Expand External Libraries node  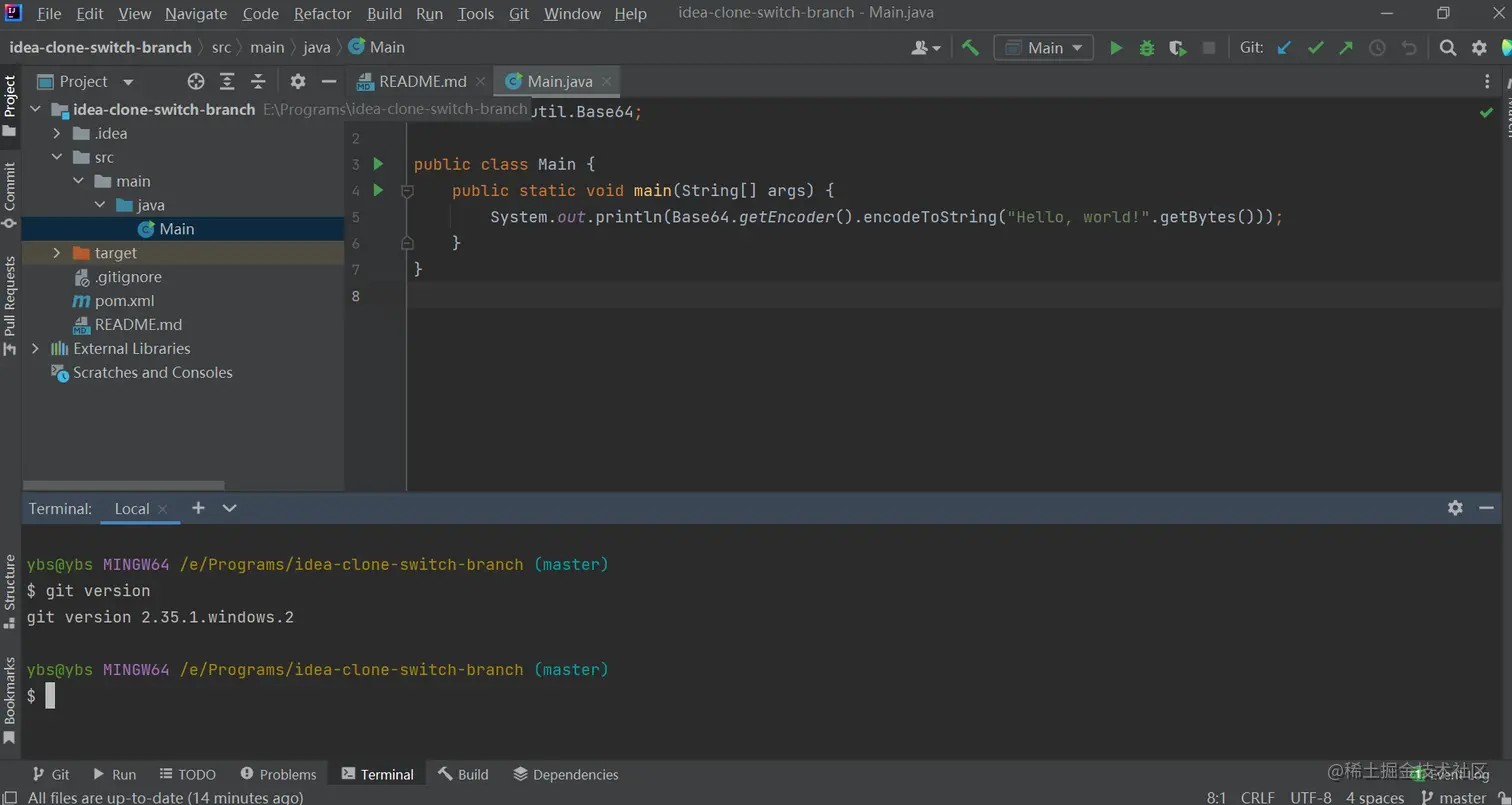(36, 348)
